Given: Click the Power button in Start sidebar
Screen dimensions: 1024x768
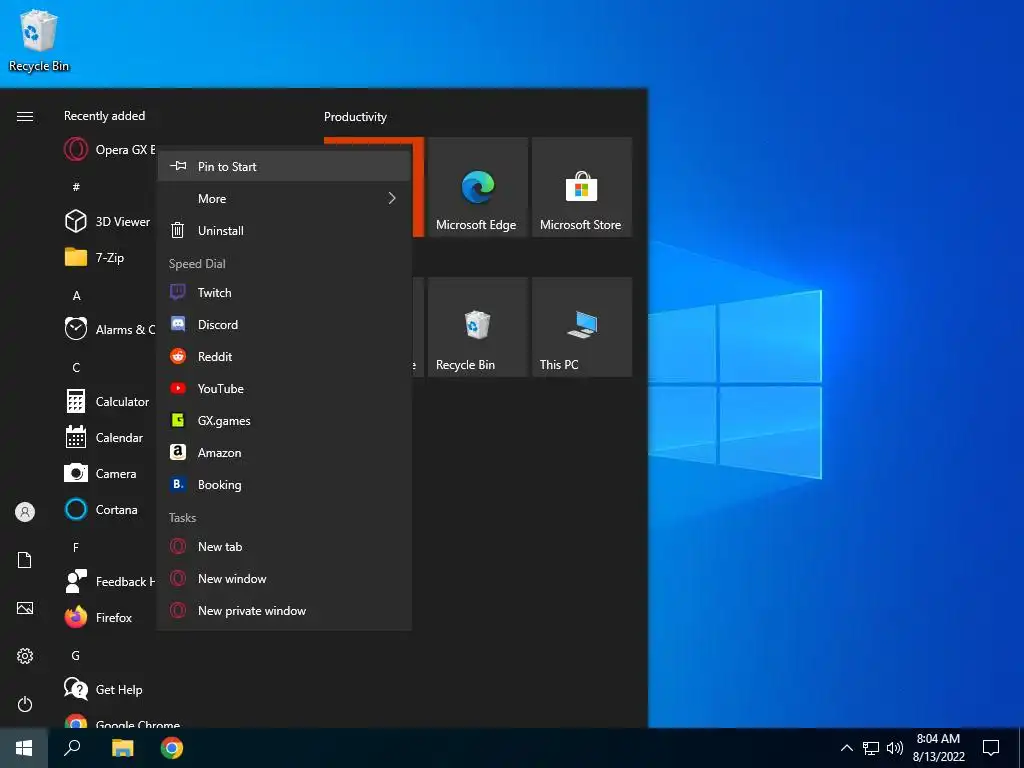Looking at the screenshot, I should 25,704.
